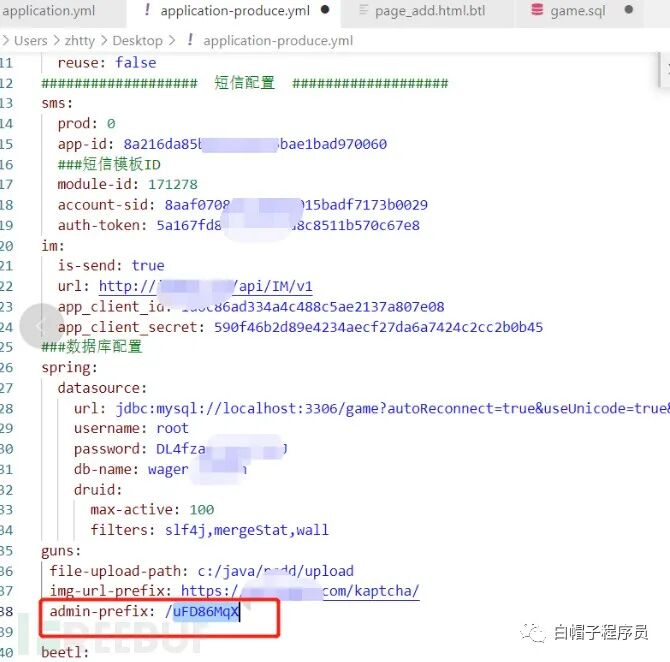Click the 'password: DL4fza' line
The width and height of the screenshot is (670, 662).
click(180, 449)
